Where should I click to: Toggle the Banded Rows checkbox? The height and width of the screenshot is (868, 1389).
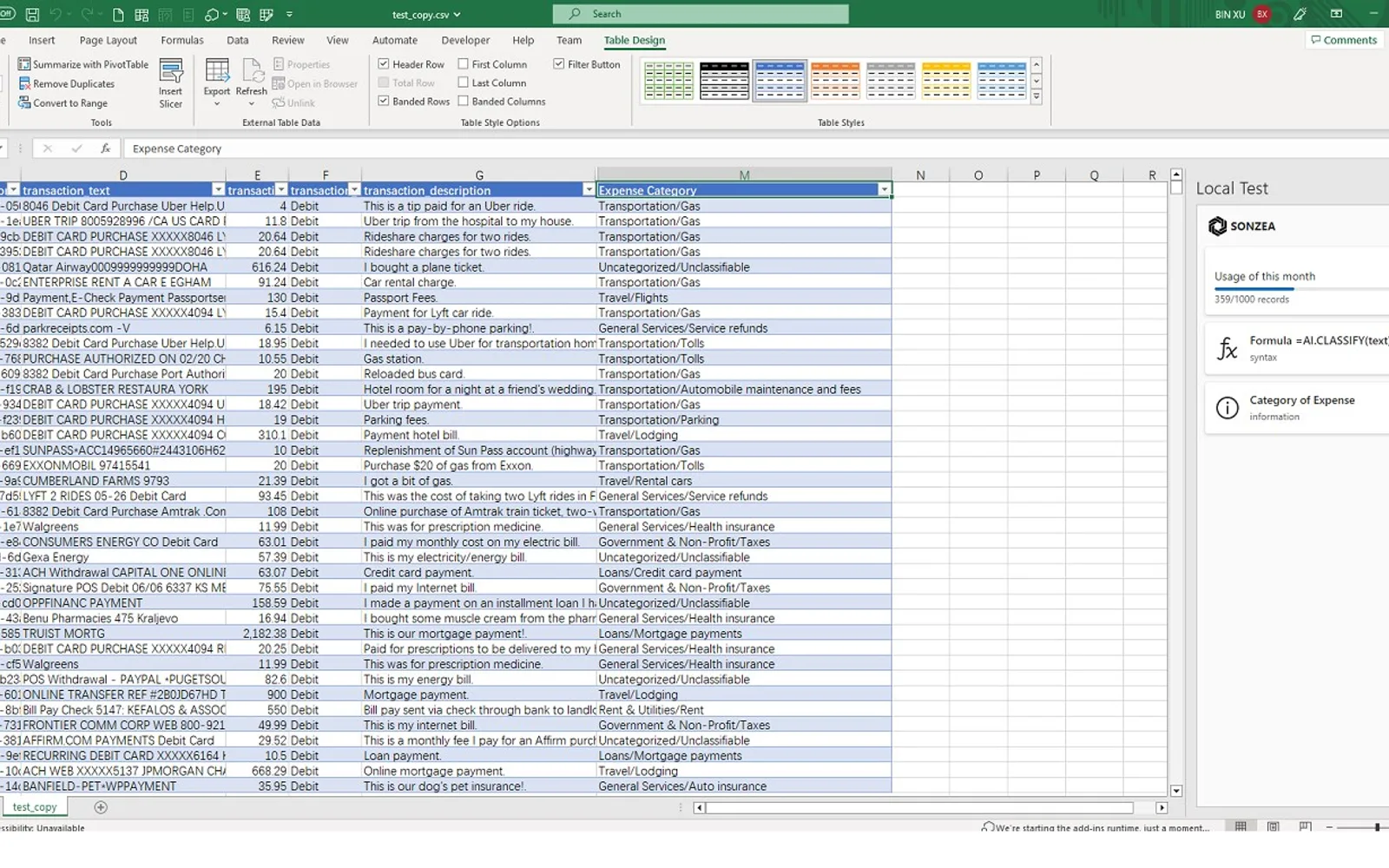384,102
